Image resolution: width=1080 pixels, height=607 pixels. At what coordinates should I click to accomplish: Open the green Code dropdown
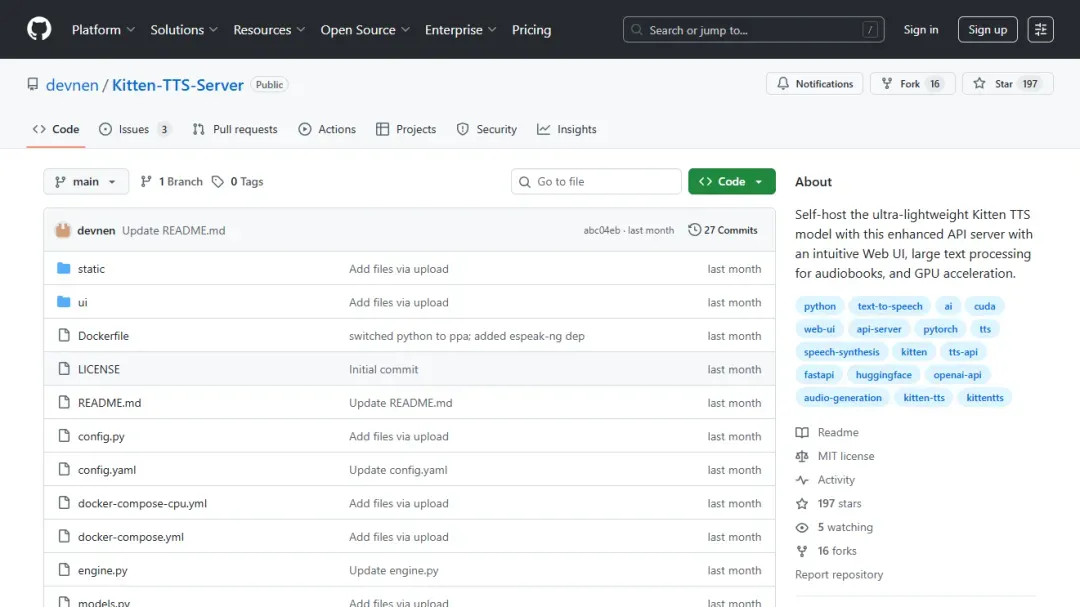(731, 182)
